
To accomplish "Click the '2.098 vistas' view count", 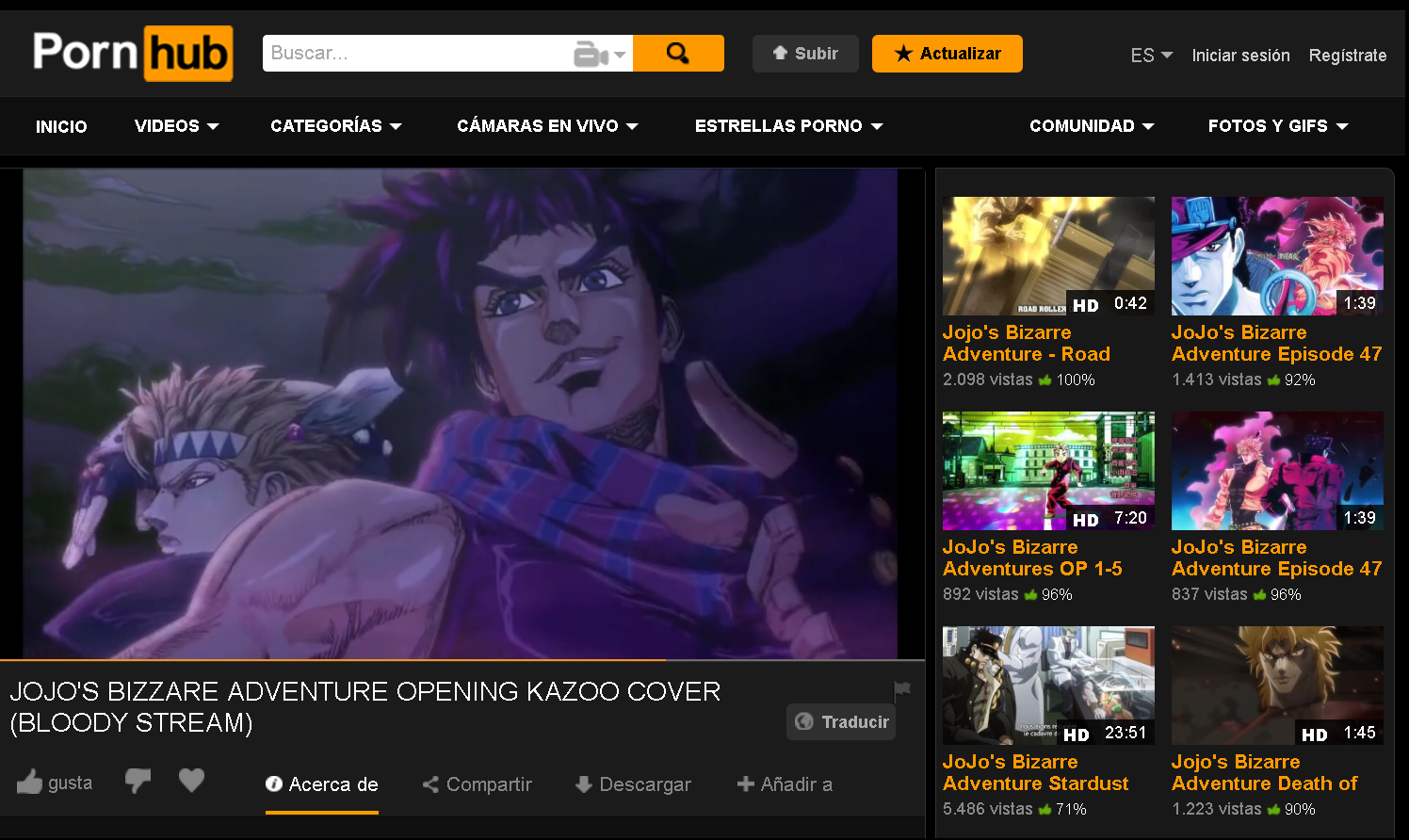I will pyautogui.click(x=987, y=380).
